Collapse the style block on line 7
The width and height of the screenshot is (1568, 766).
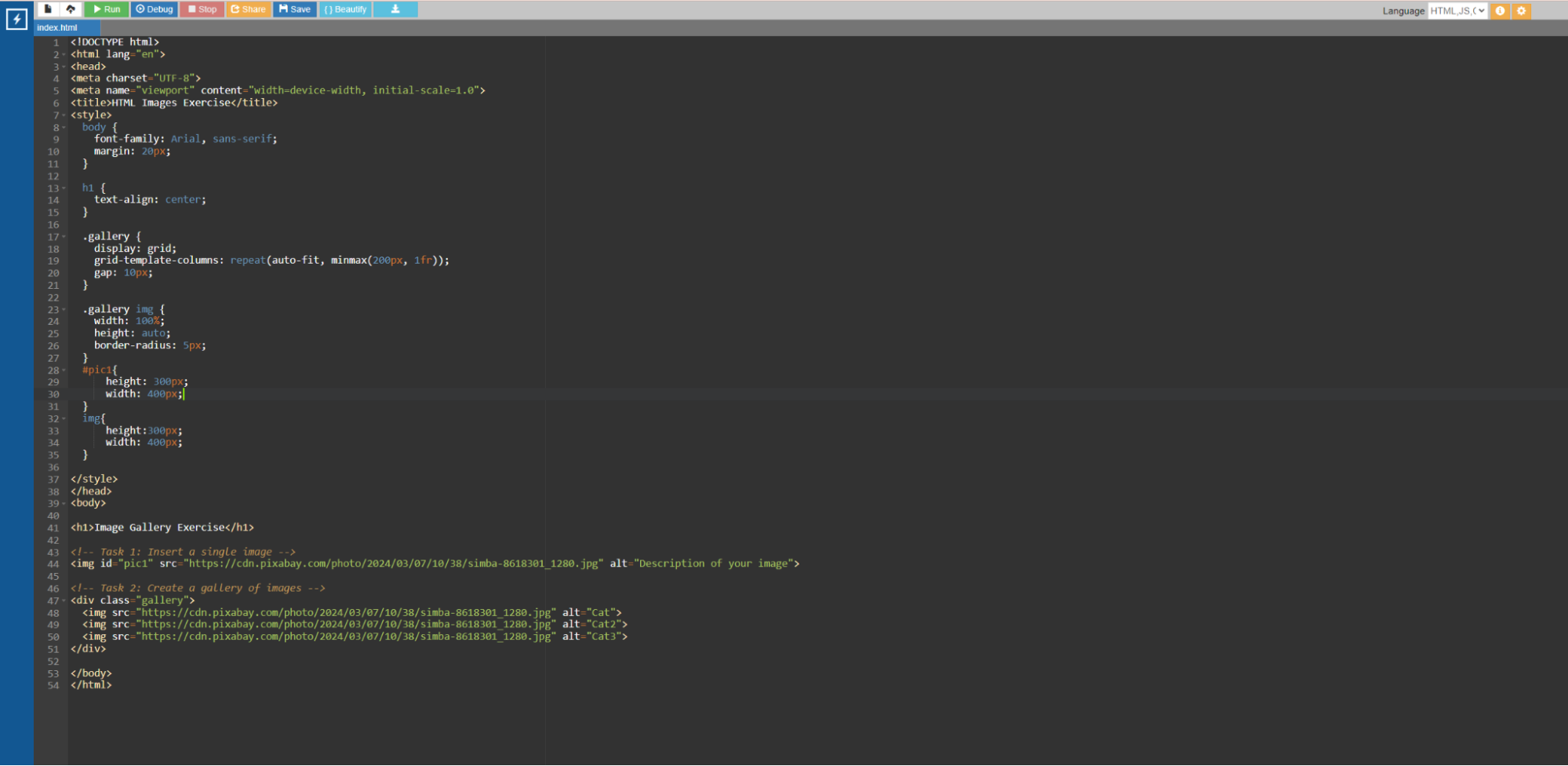(x=64, y=115)
